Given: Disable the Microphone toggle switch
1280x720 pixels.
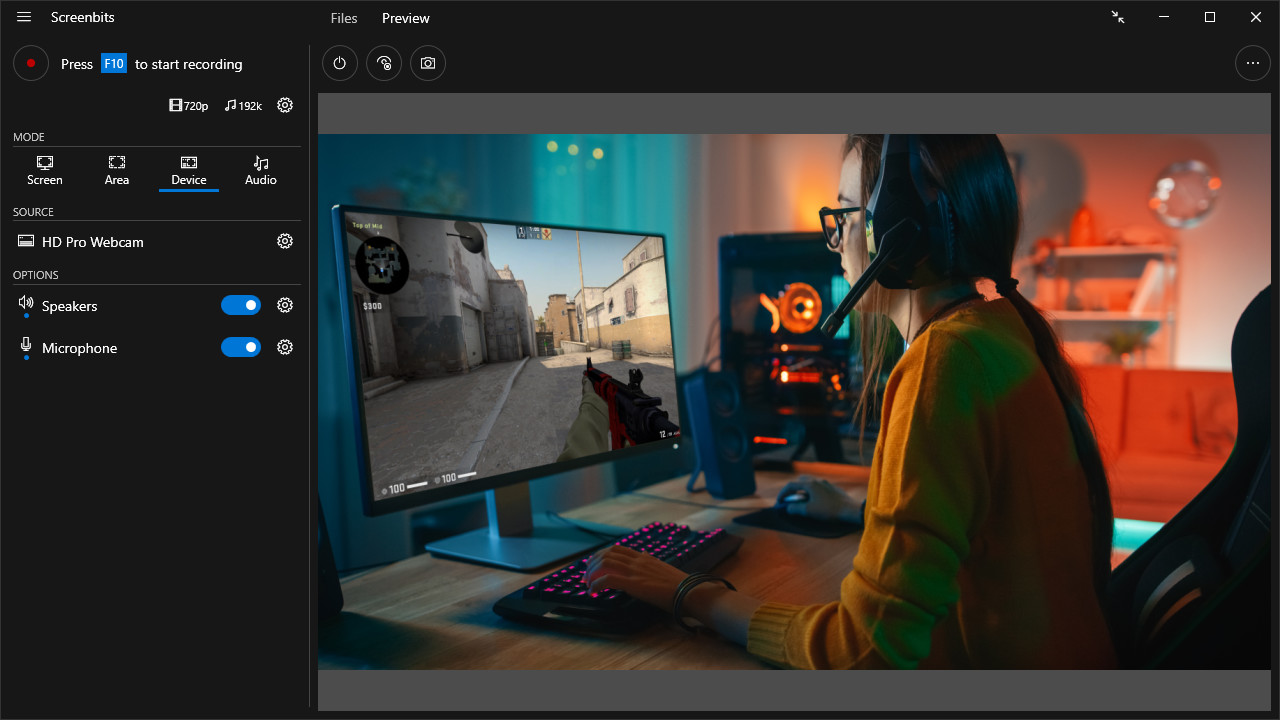Looking at the screenshot, I should pos(241,347).
